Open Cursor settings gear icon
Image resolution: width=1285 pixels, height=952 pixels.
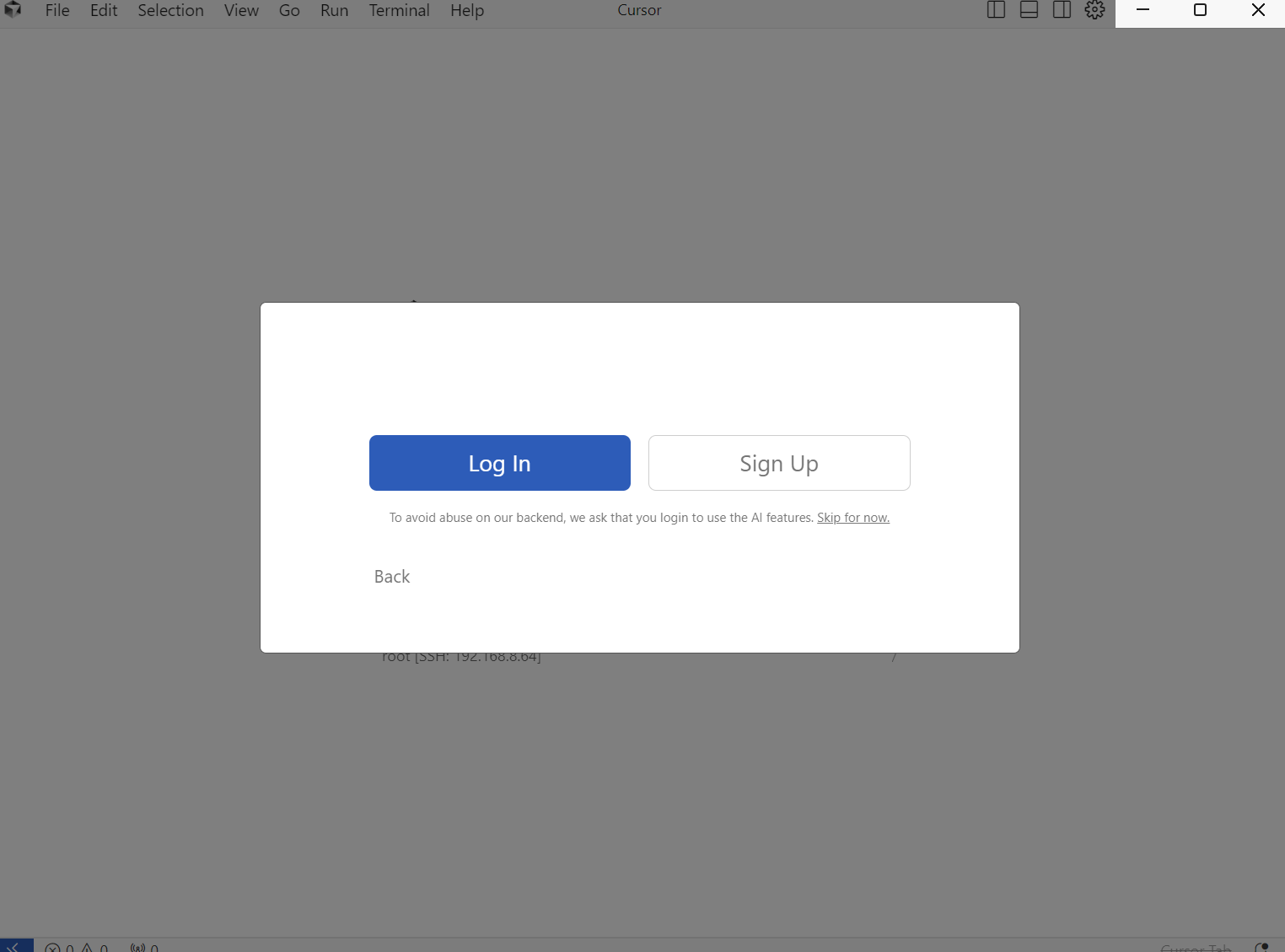pos(1094,10)
